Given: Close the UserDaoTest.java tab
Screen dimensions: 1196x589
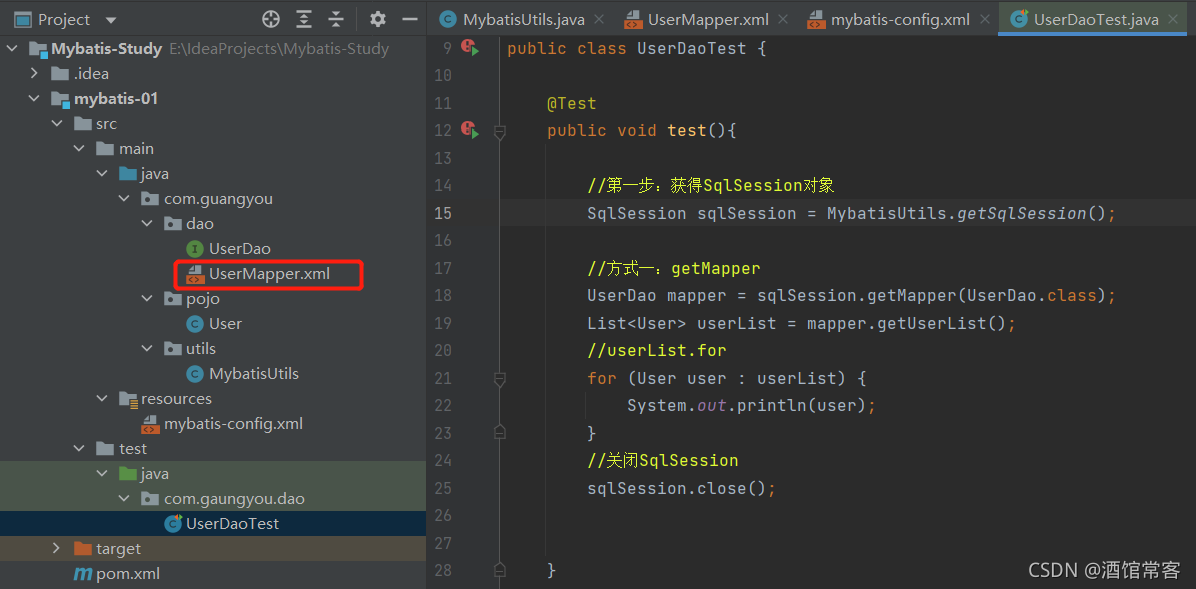Looking at the screenshot, I should coord(1174,20).
